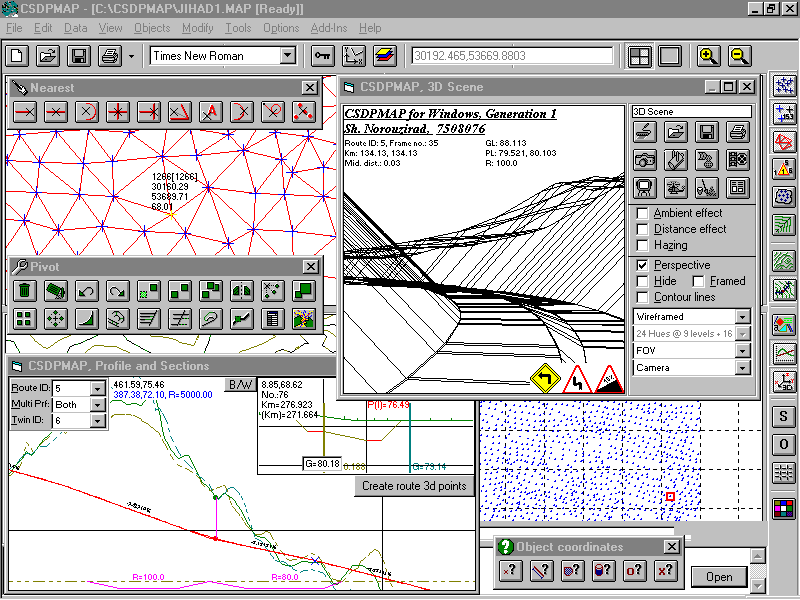The height and width of the screenshot is (600, 800).
Task: Click the table list icon in Pivot panel
Action: pos(272,319)
